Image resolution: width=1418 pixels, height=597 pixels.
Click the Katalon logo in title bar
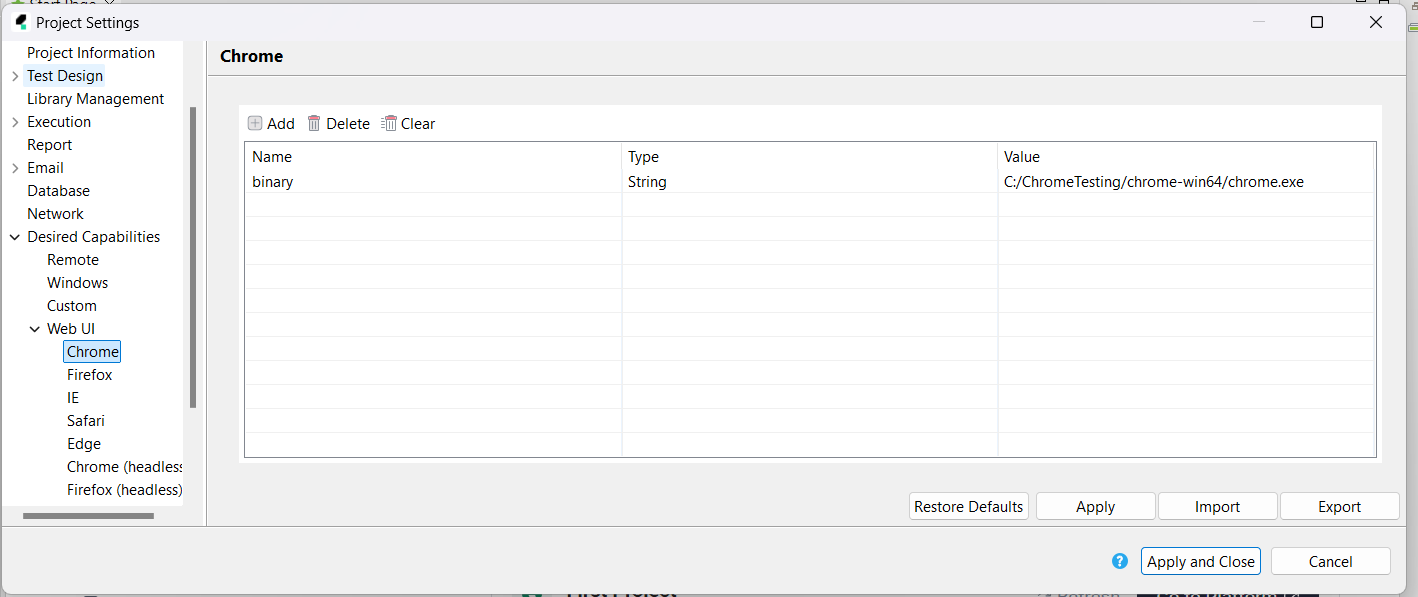tap(21, 22)
